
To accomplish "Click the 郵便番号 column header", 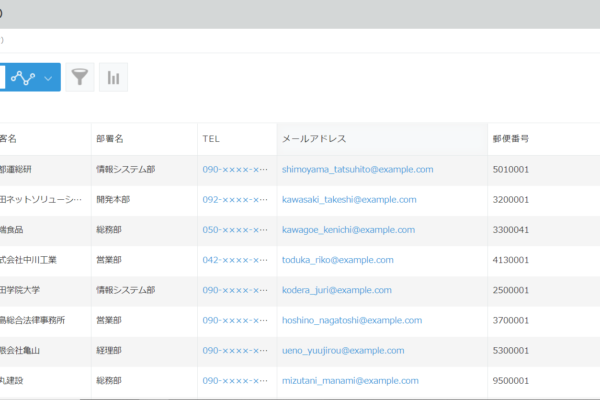I will 511,139.
